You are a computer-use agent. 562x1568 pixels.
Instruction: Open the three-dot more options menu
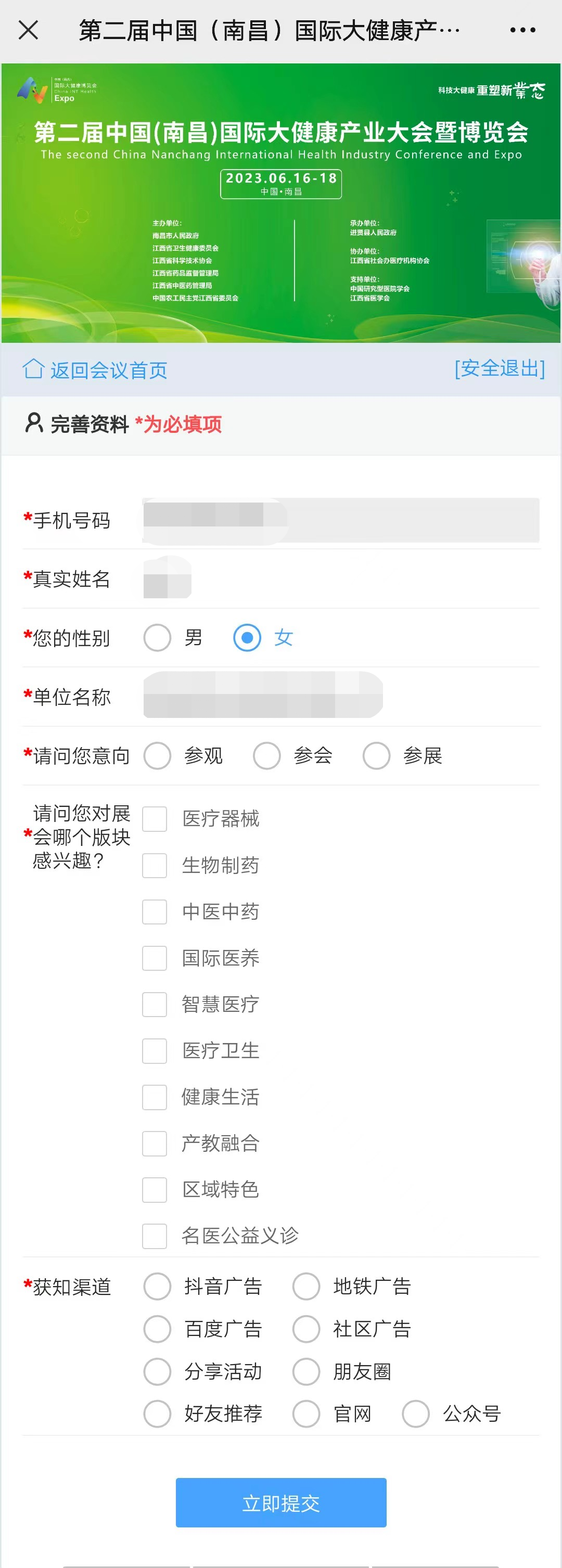click(522, 30)
